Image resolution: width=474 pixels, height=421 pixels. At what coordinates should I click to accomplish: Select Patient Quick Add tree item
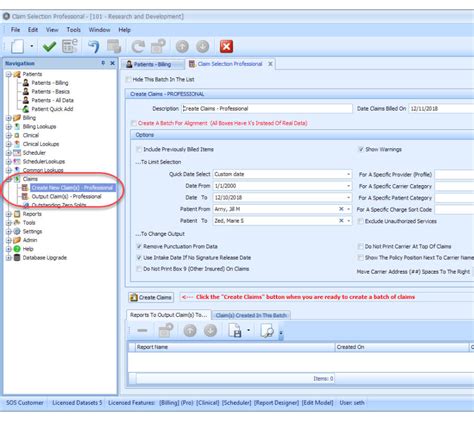52,109
